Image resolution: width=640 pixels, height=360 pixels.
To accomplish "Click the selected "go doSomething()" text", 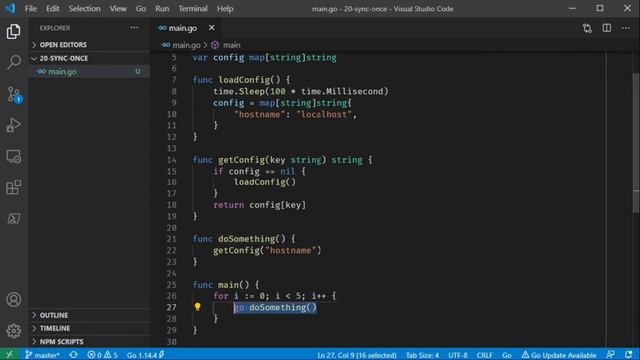I will tap(275, 307).
